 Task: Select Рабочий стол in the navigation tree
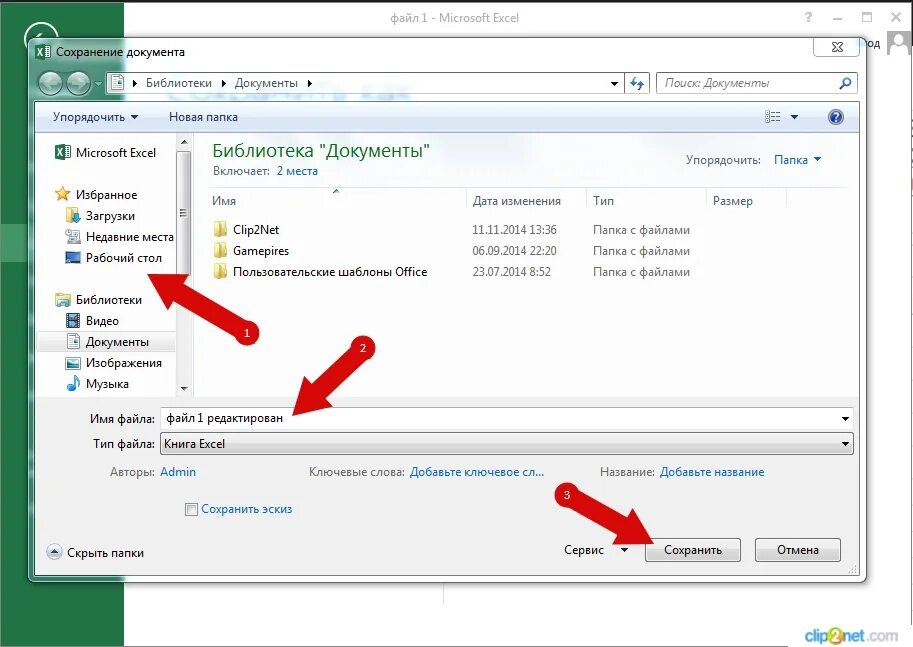tap(123, 257)
